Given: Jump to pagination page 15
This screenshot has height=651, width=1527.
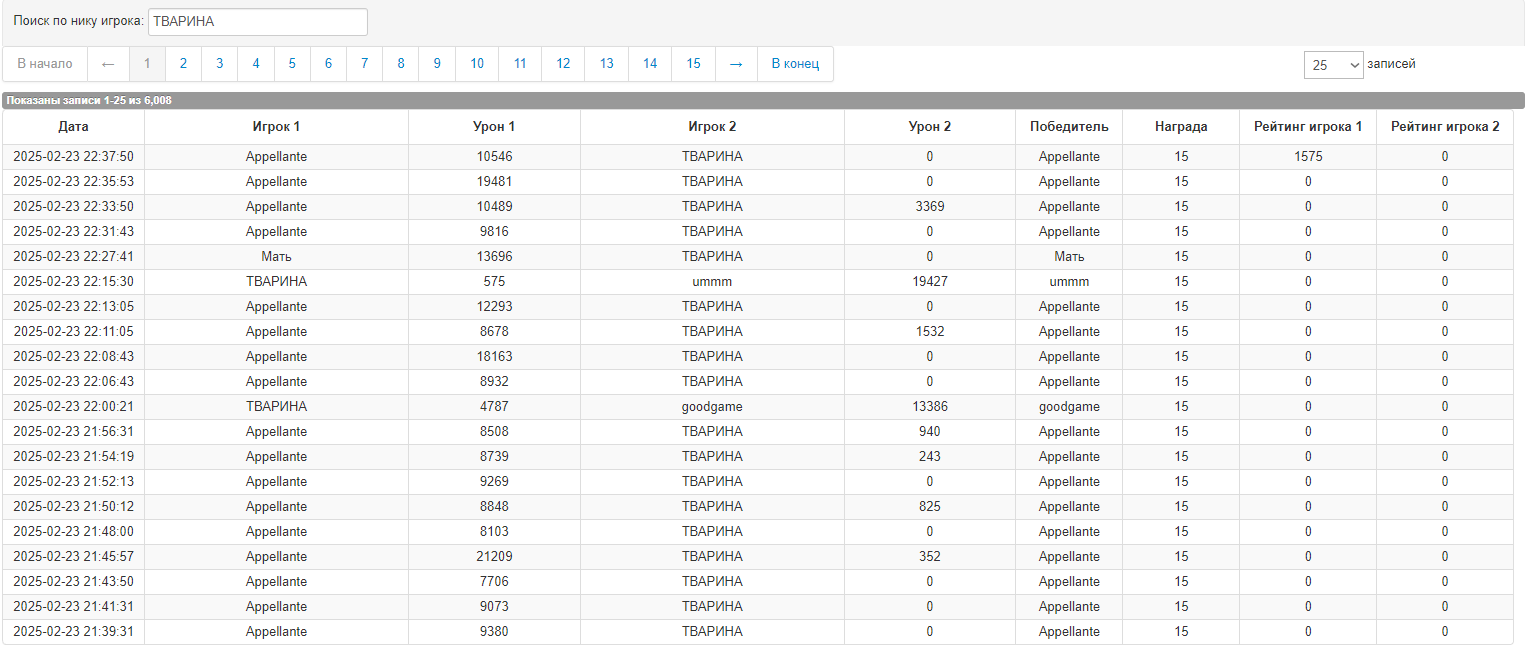Looking at the screenshot, I should click(693, 64).
